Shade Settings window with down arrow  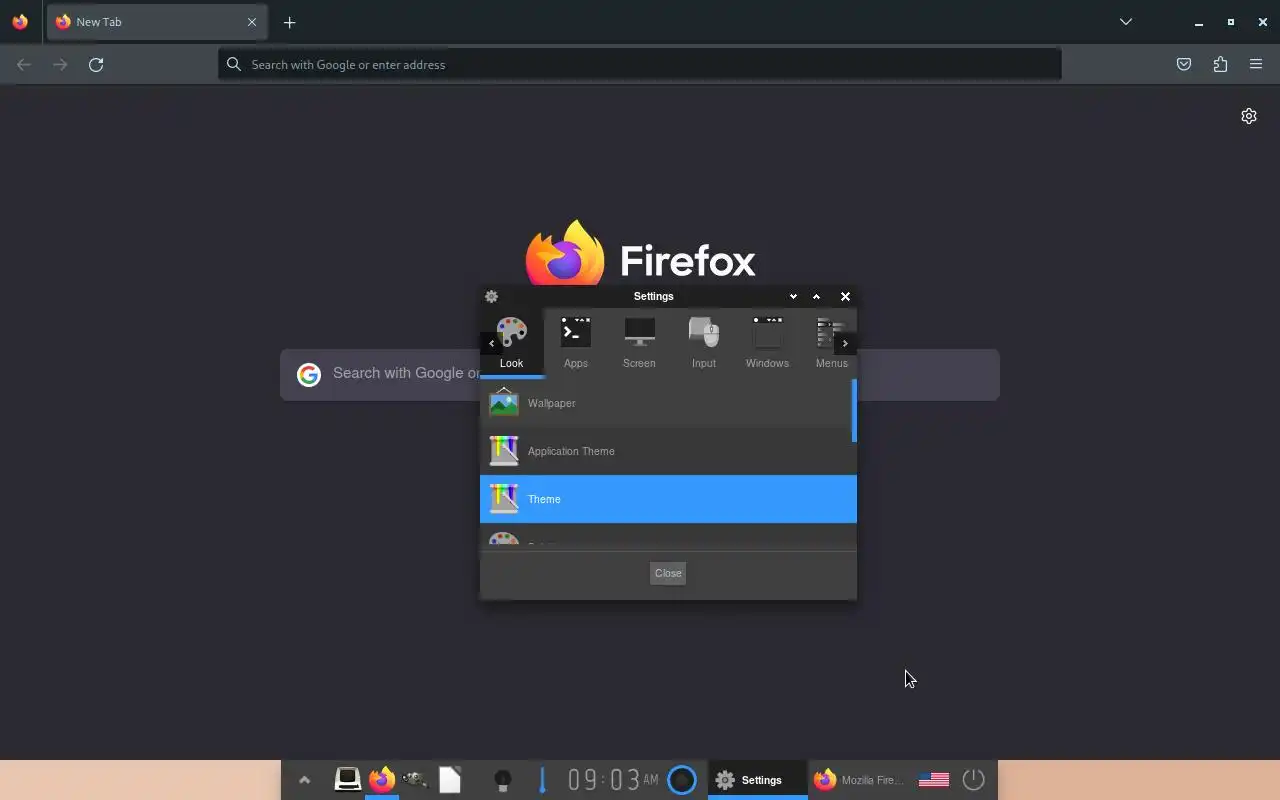pos(793,296)
